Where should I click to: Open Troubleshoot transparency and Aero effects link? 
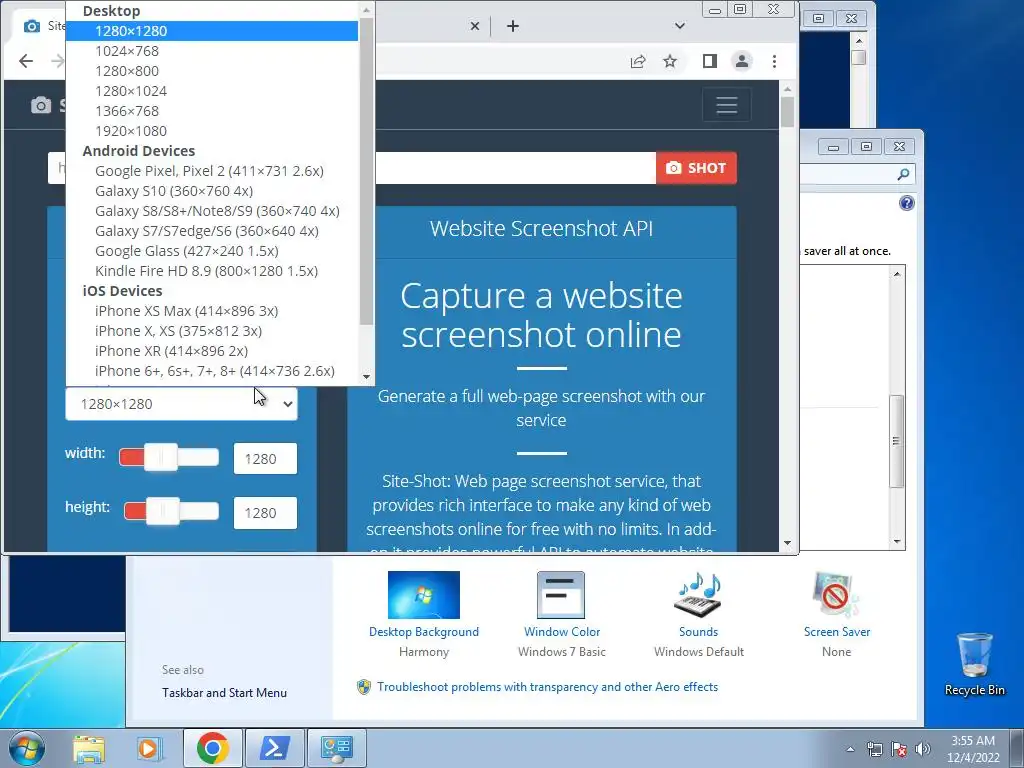pyautogui.click(x=547, y=687)
